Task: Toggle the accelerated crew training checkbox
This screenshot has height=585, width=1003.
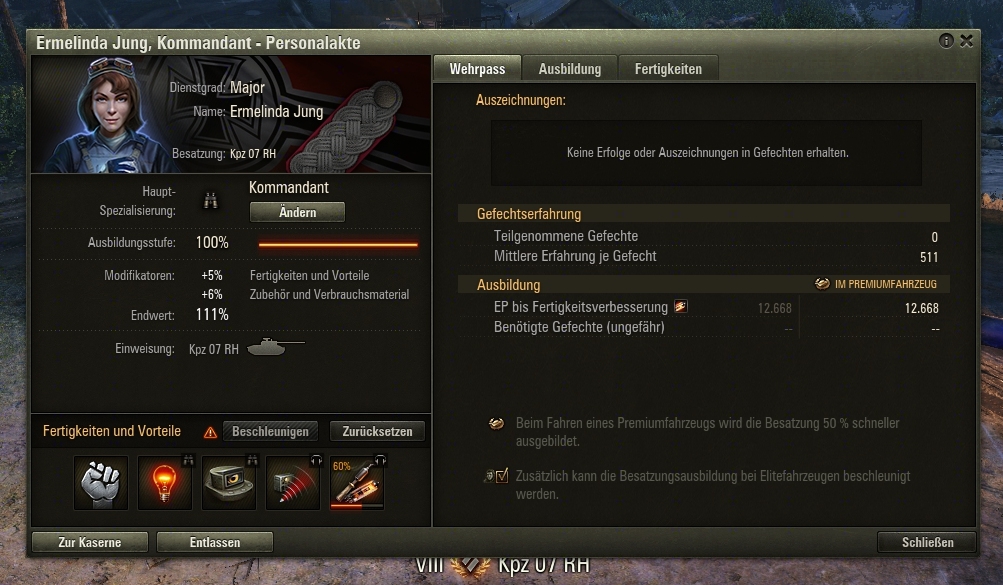Action: [x=502, y=476]
